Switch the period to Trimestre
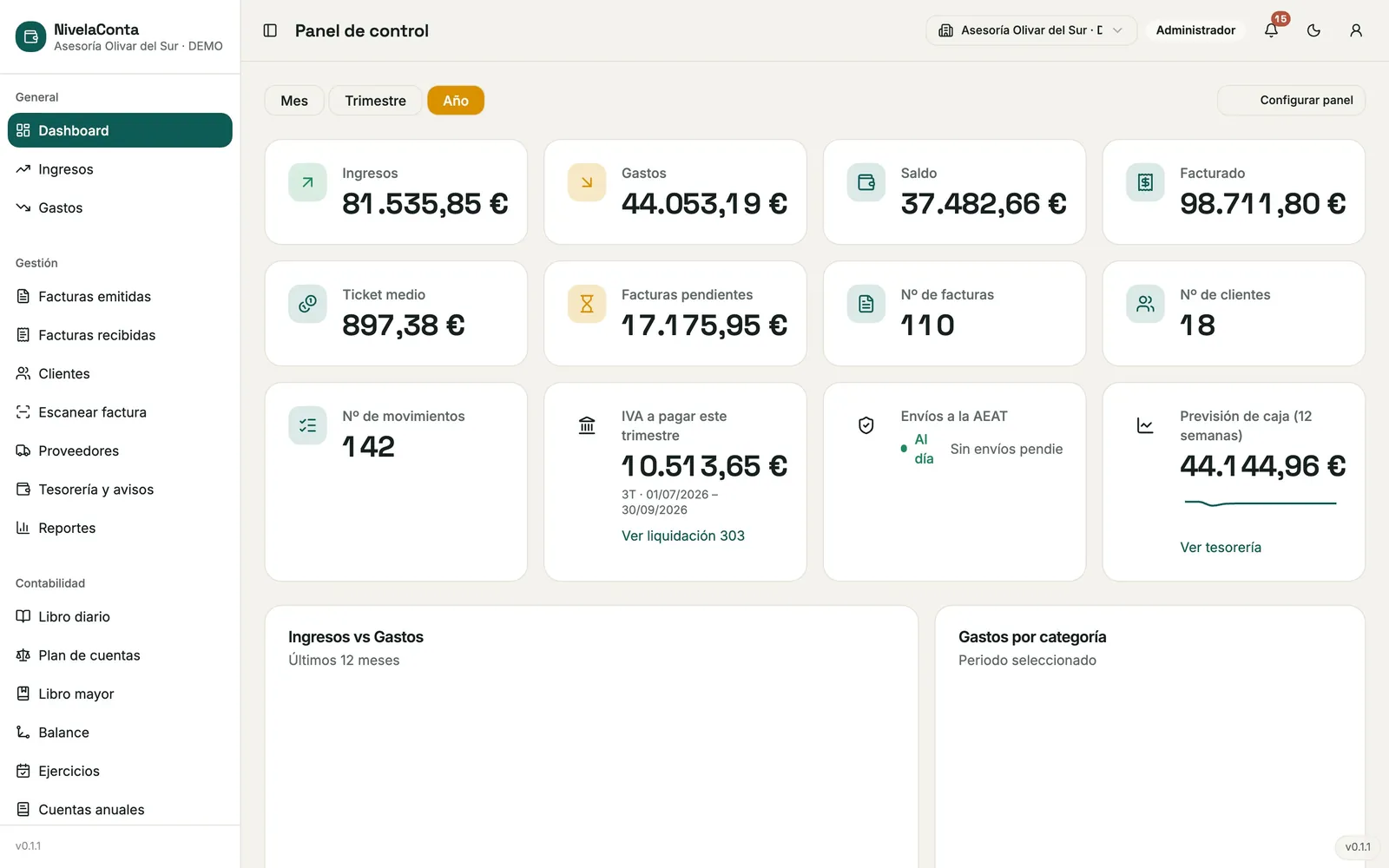 pos(375,101)
